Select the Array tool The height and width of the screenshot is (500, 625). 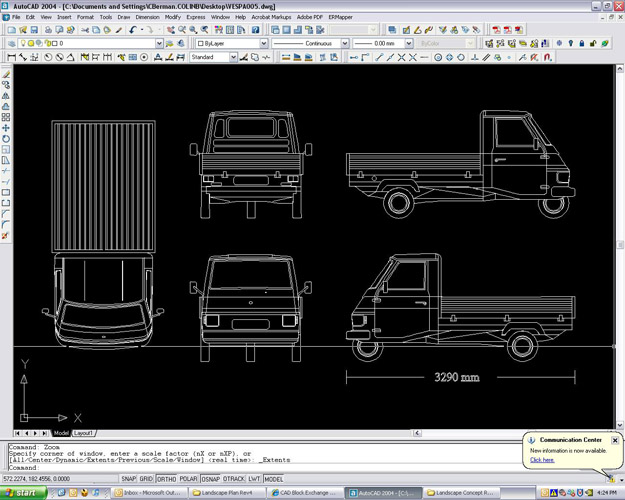[6, 117]
